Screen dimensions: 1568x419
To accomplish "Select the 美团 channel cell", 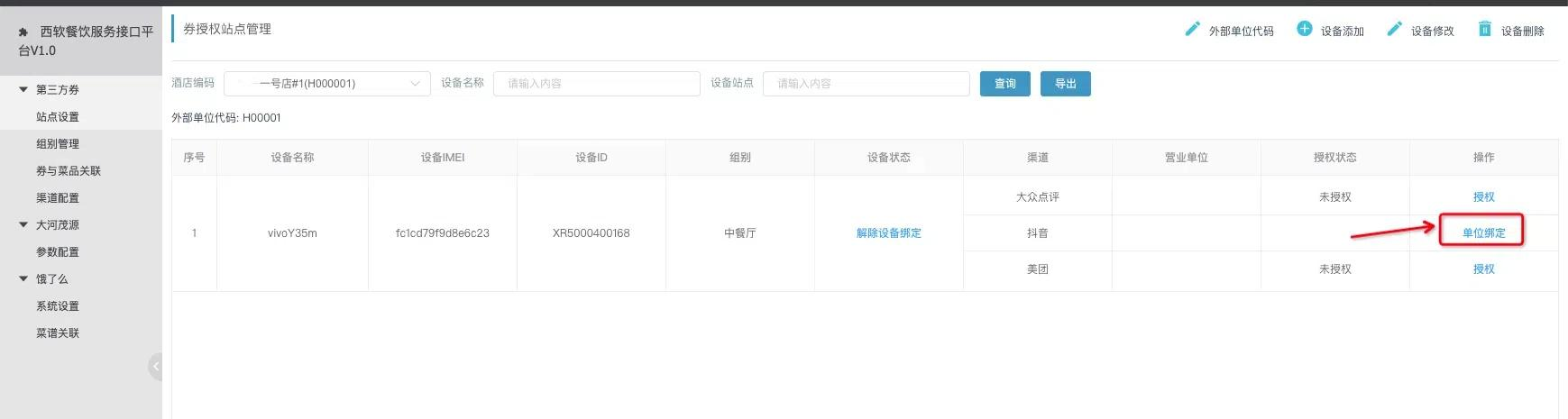I will pos(1038,269).
